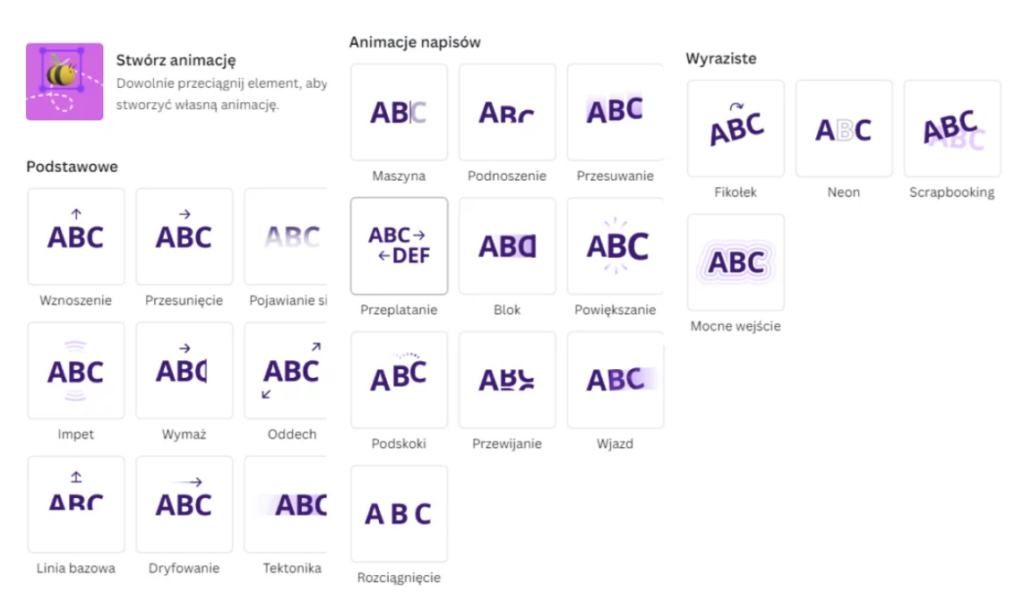Choose the Impet animation effect

pos(76,371)
